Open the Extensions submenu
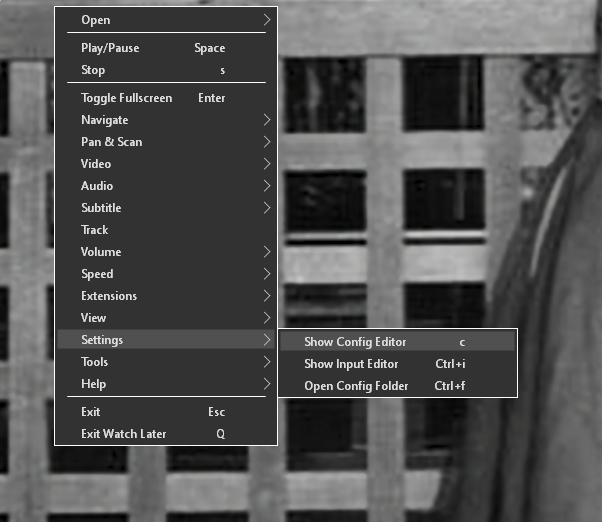Screen dimensions: 602x522 point(166,296)
